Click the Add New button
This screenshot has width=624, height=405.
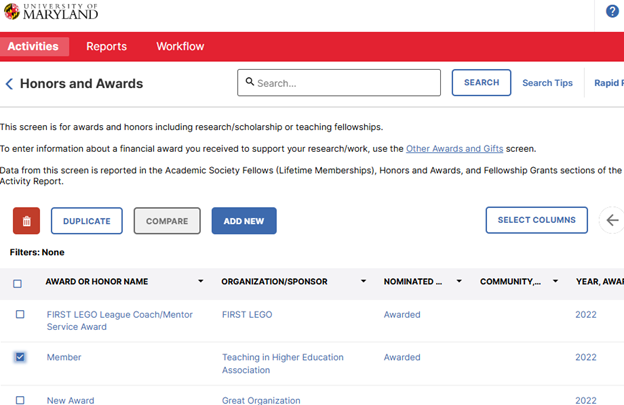coord(244,221)
